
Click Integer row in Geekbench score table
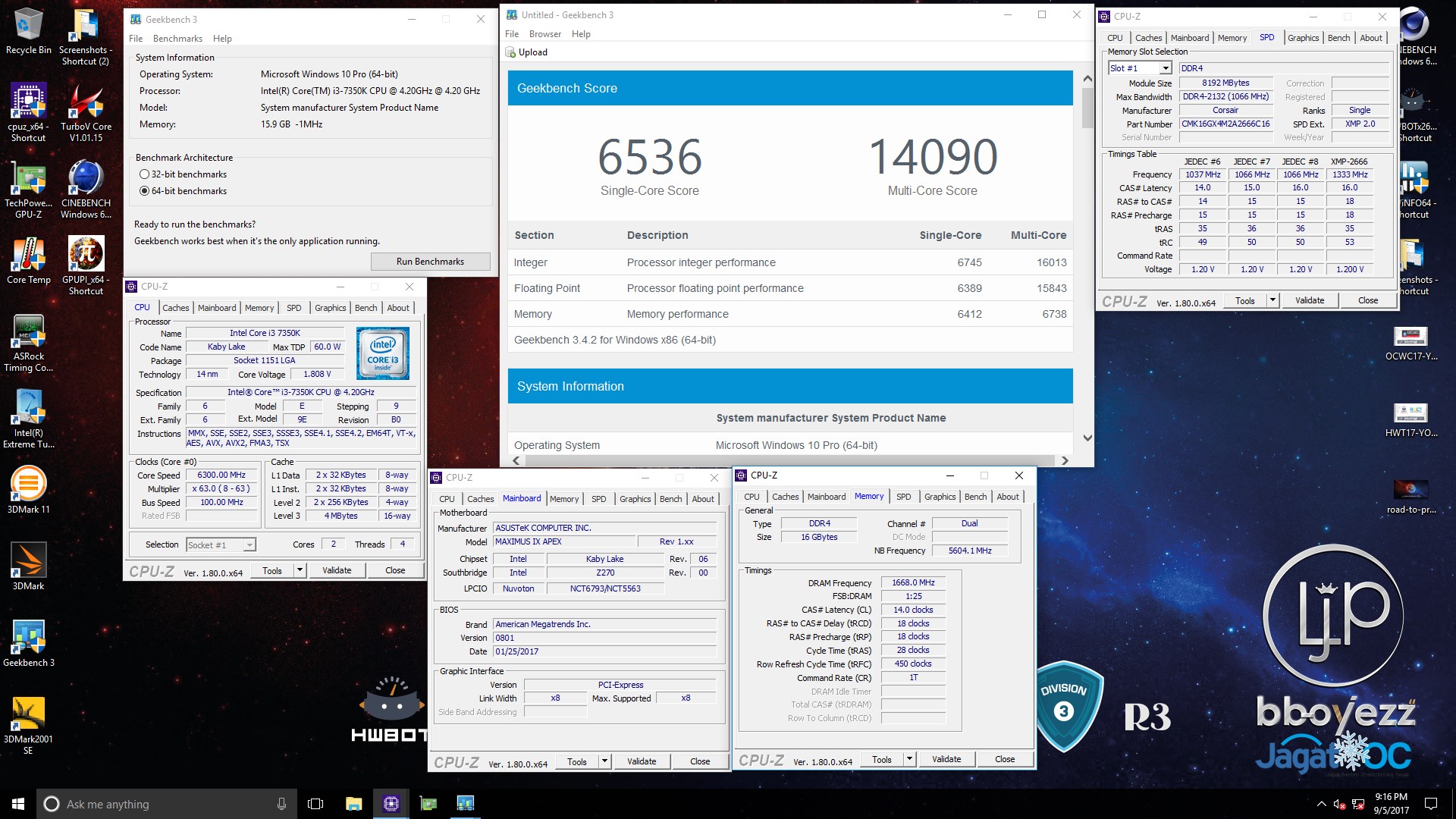(x=790, y=262)
